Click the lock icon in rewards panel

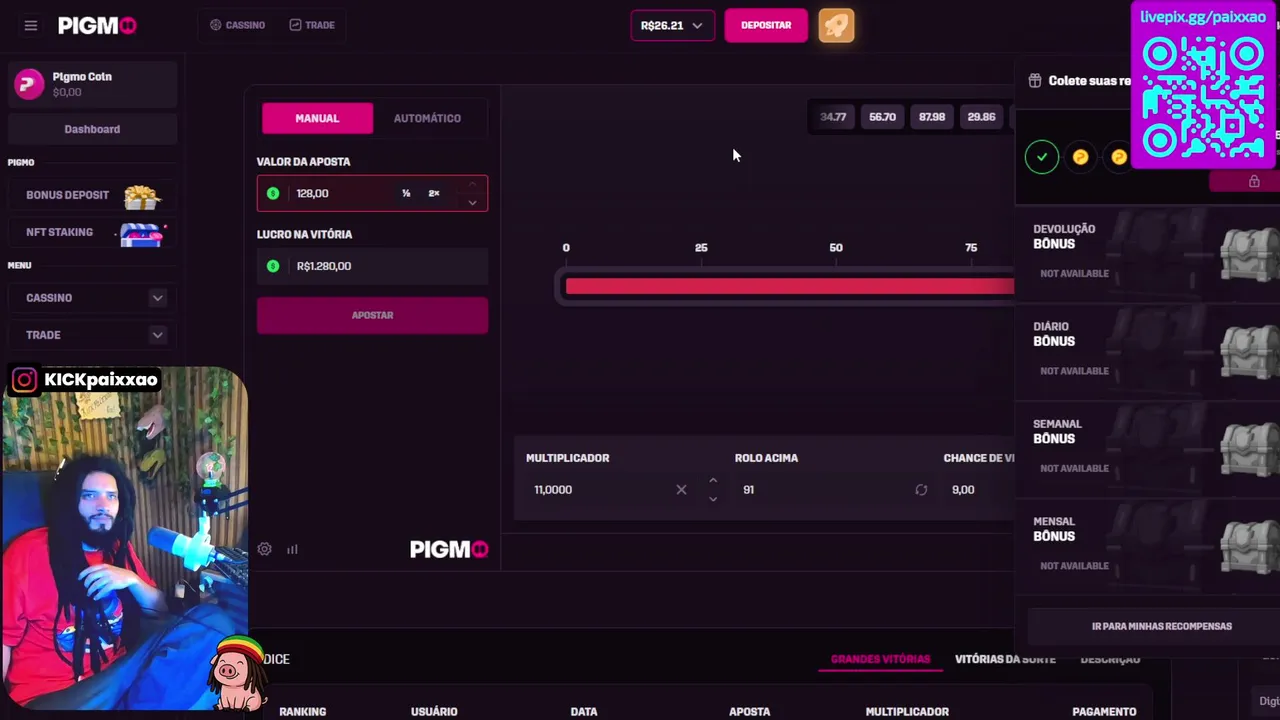1254,181
